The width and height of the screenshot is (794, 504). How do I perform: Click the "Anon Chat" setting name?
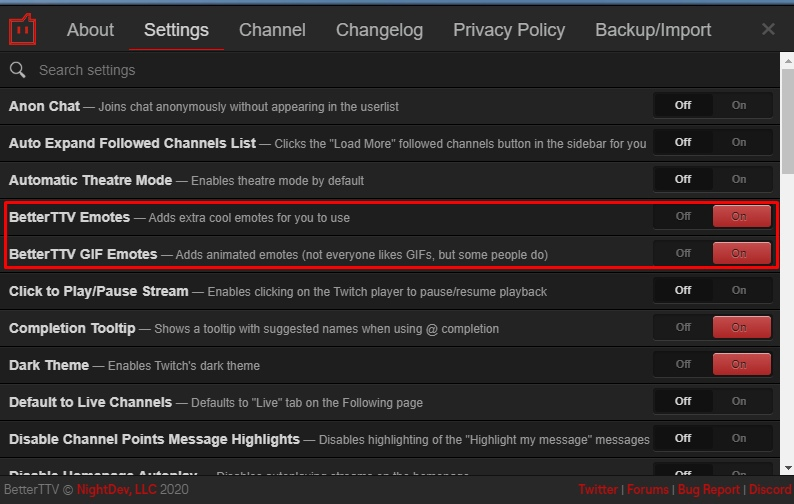pos(44,106)
